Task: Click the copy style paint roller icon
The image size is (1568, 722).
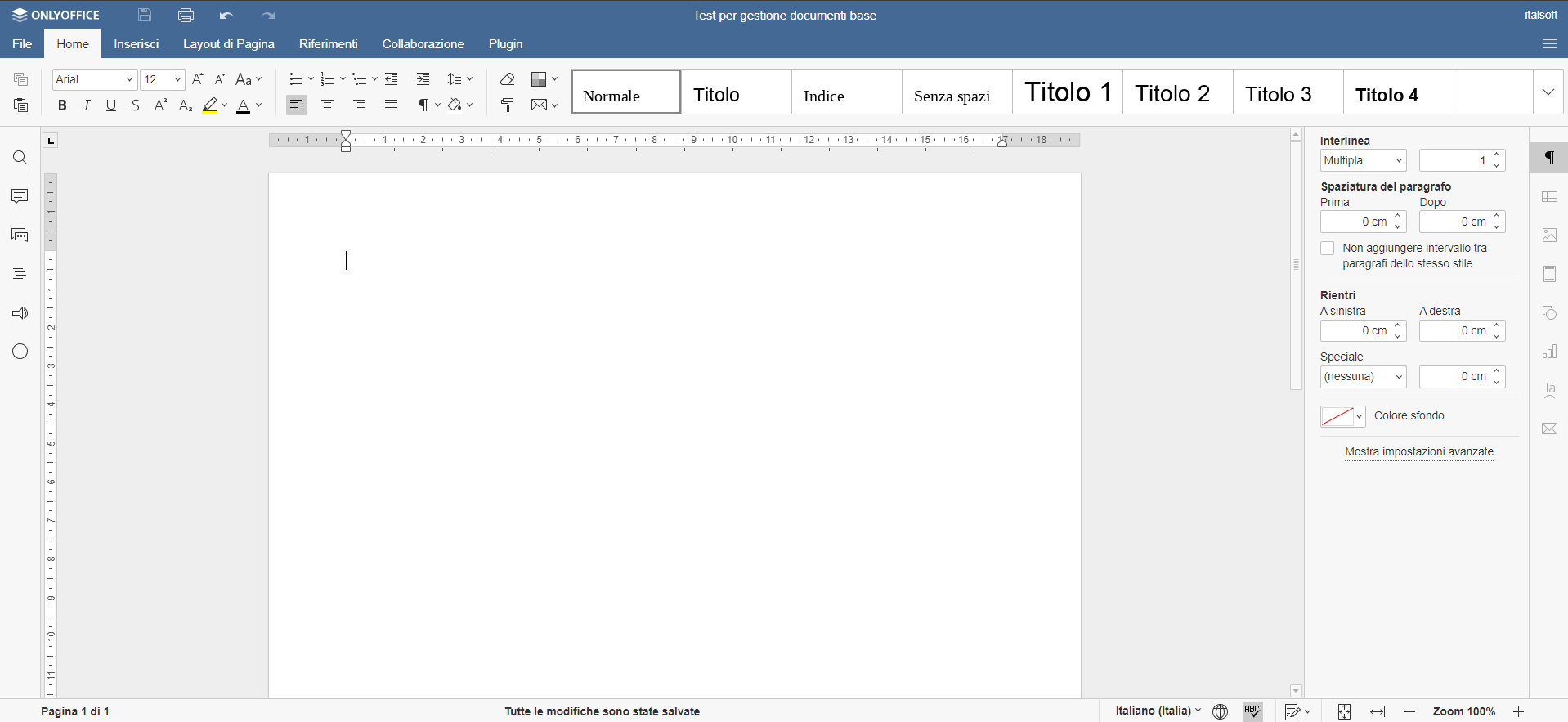Action: coord(507,105)
